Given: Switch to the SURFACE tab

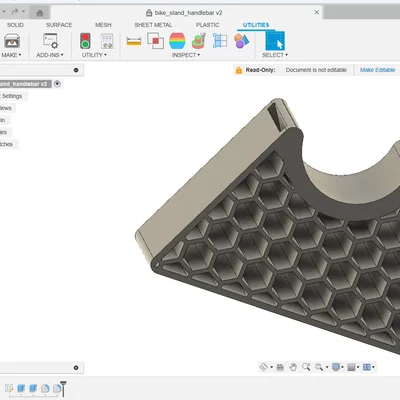Looking at the screenshot, I should (59, 25).
